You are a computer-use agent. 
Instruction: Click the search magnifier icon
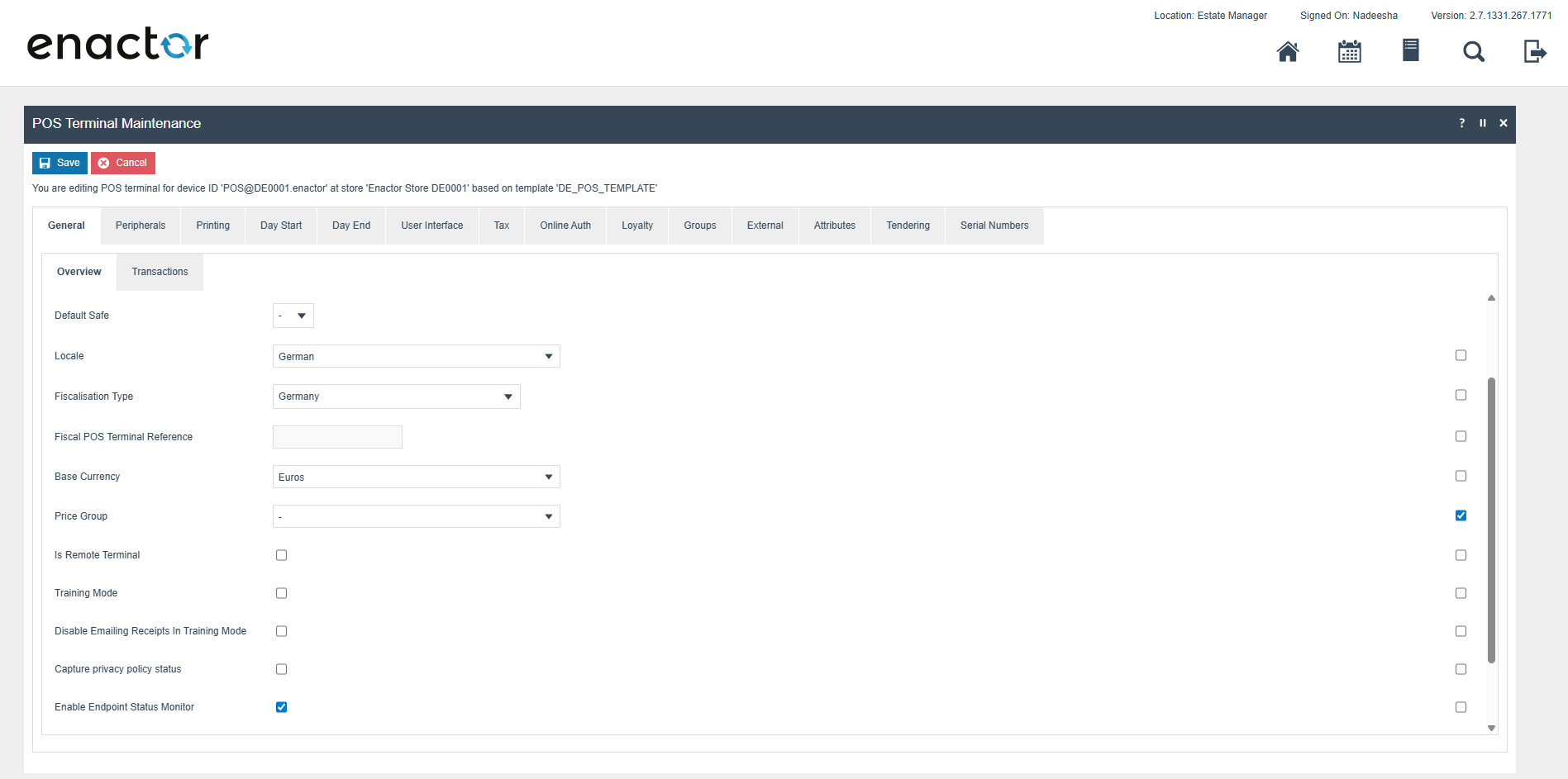coord(1474,52)
